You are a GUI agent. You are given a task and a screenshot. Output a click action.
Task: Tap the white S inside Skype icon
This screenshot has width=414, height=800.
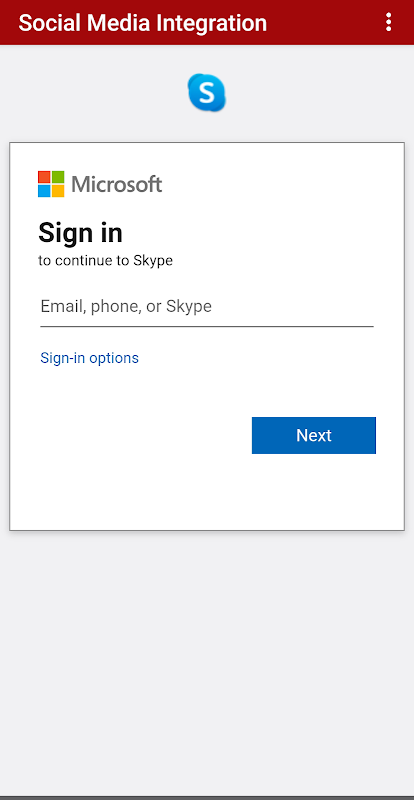click(206, 92)
